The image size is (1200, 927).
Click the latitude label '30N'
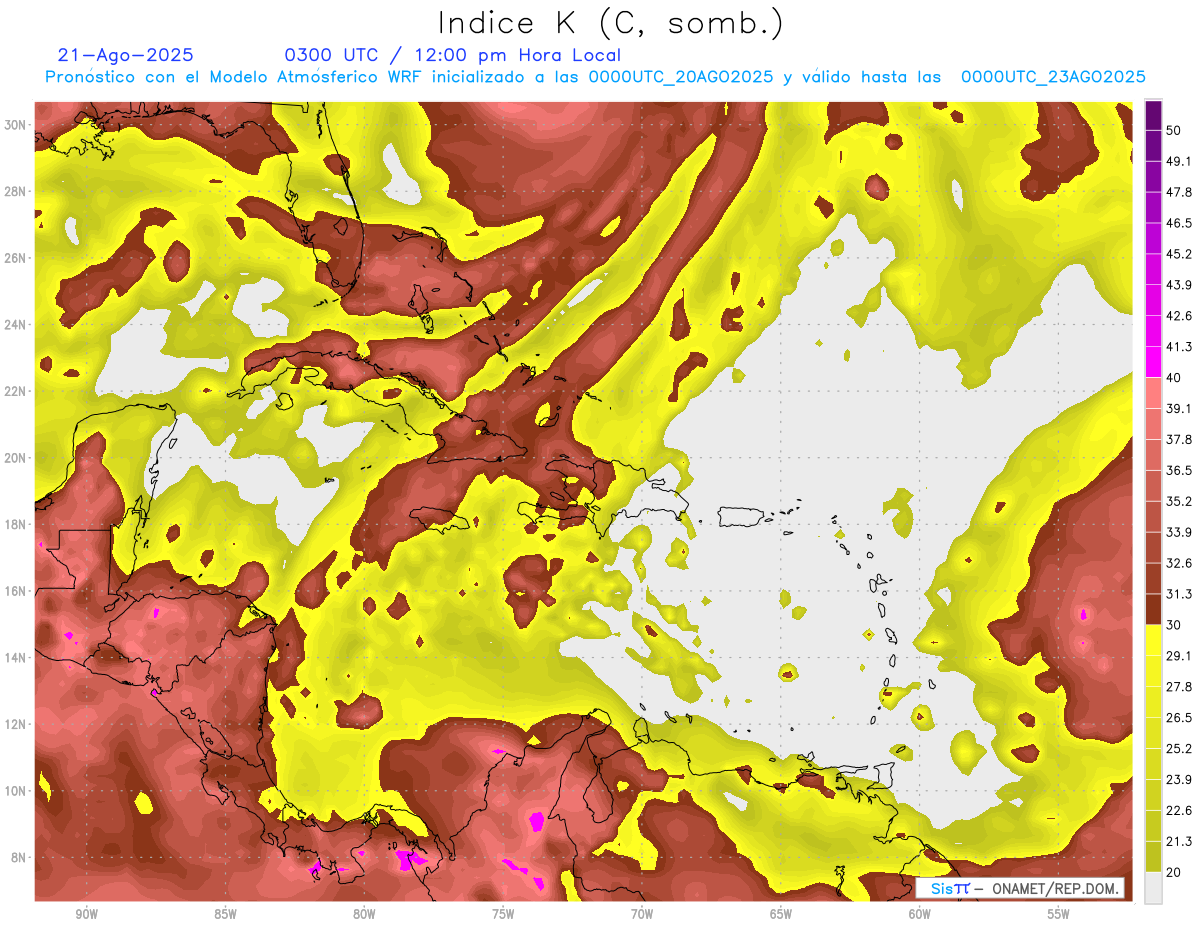tap(16, 125)
